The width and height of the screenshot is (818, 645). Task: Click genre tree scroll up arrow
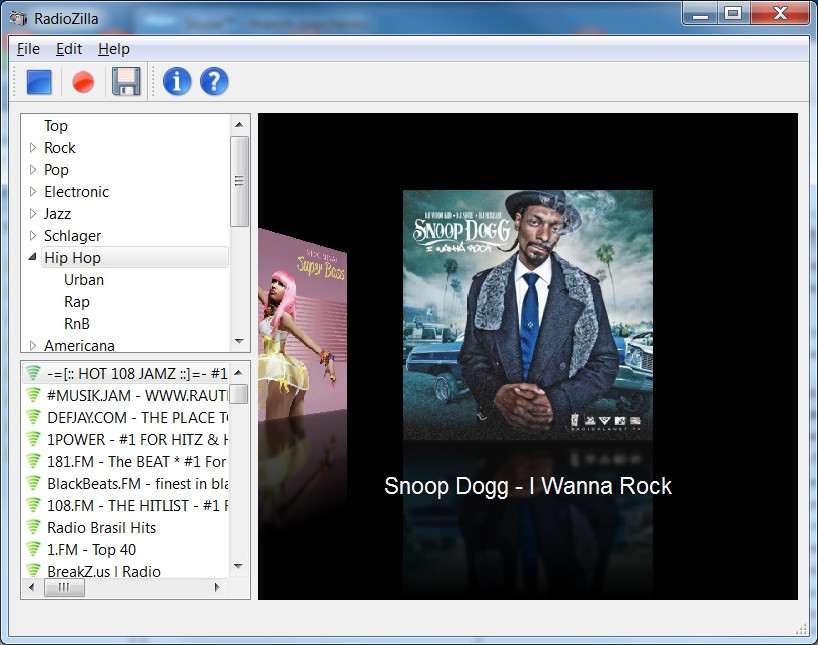(x=239, y=124)
